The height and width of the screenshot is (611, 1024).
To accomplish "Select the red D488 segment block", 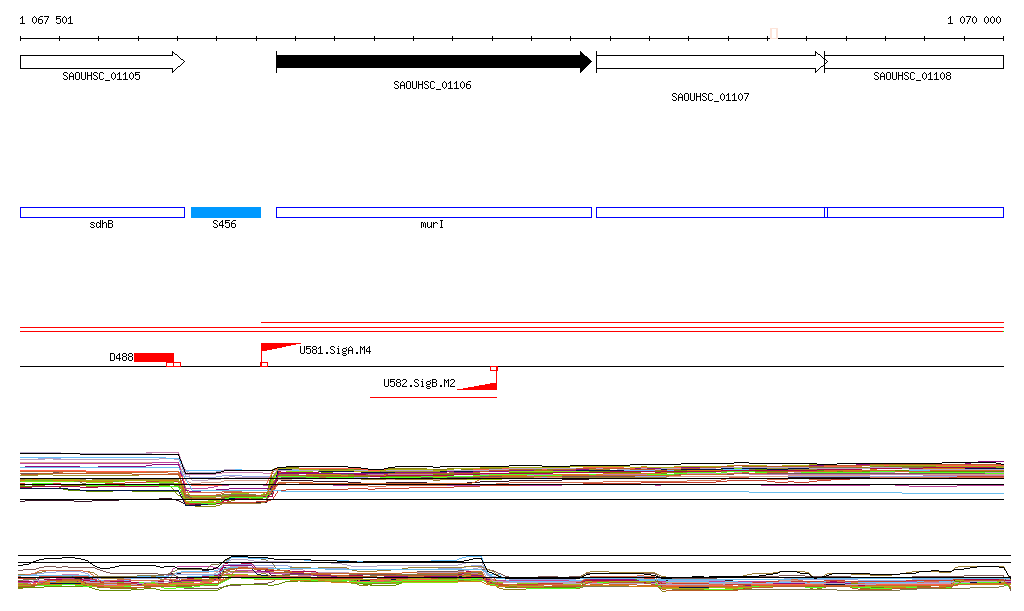I will (x=154, y=357).
